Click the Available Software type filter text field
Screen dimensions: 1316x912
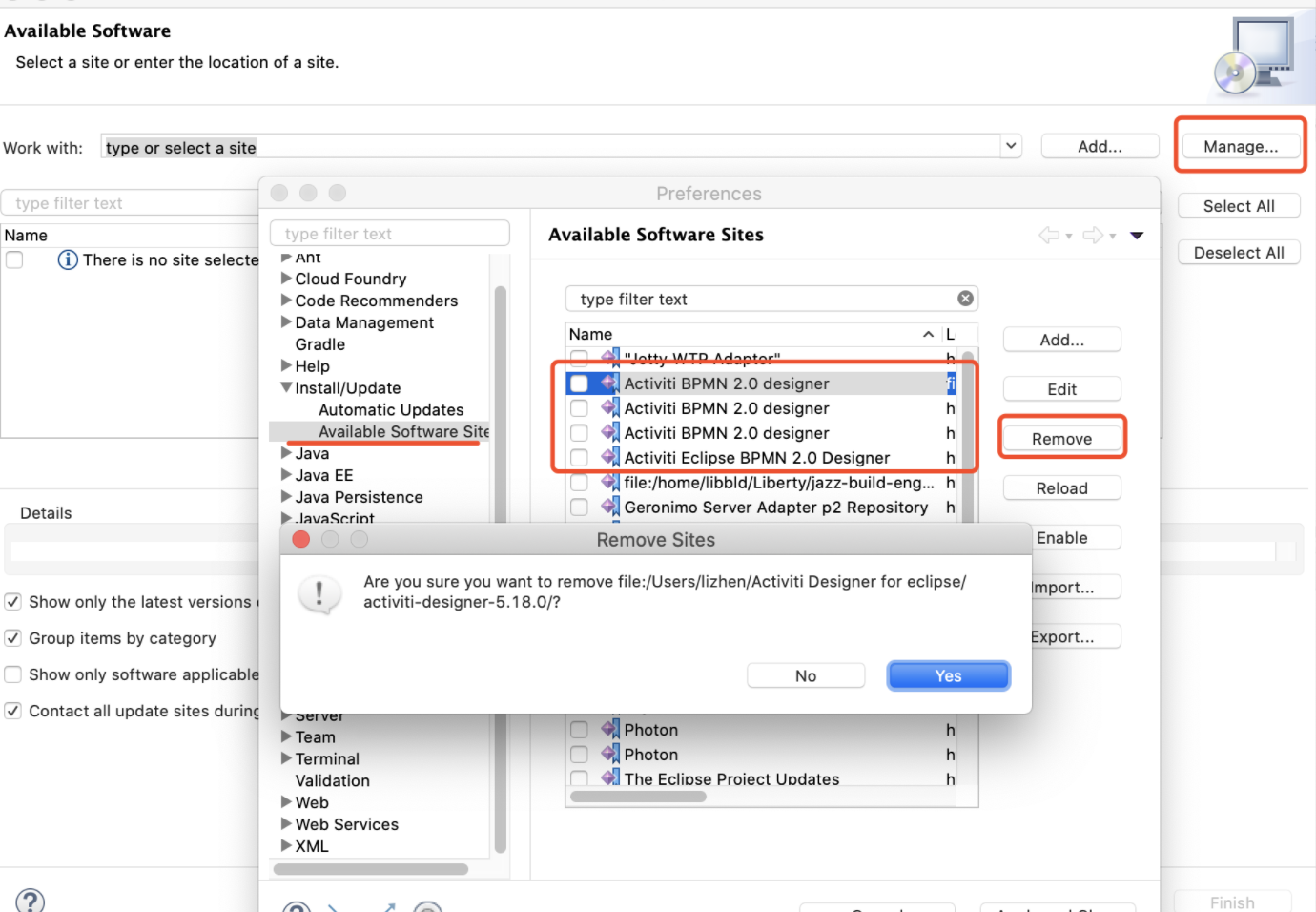(x=129, y=203)
